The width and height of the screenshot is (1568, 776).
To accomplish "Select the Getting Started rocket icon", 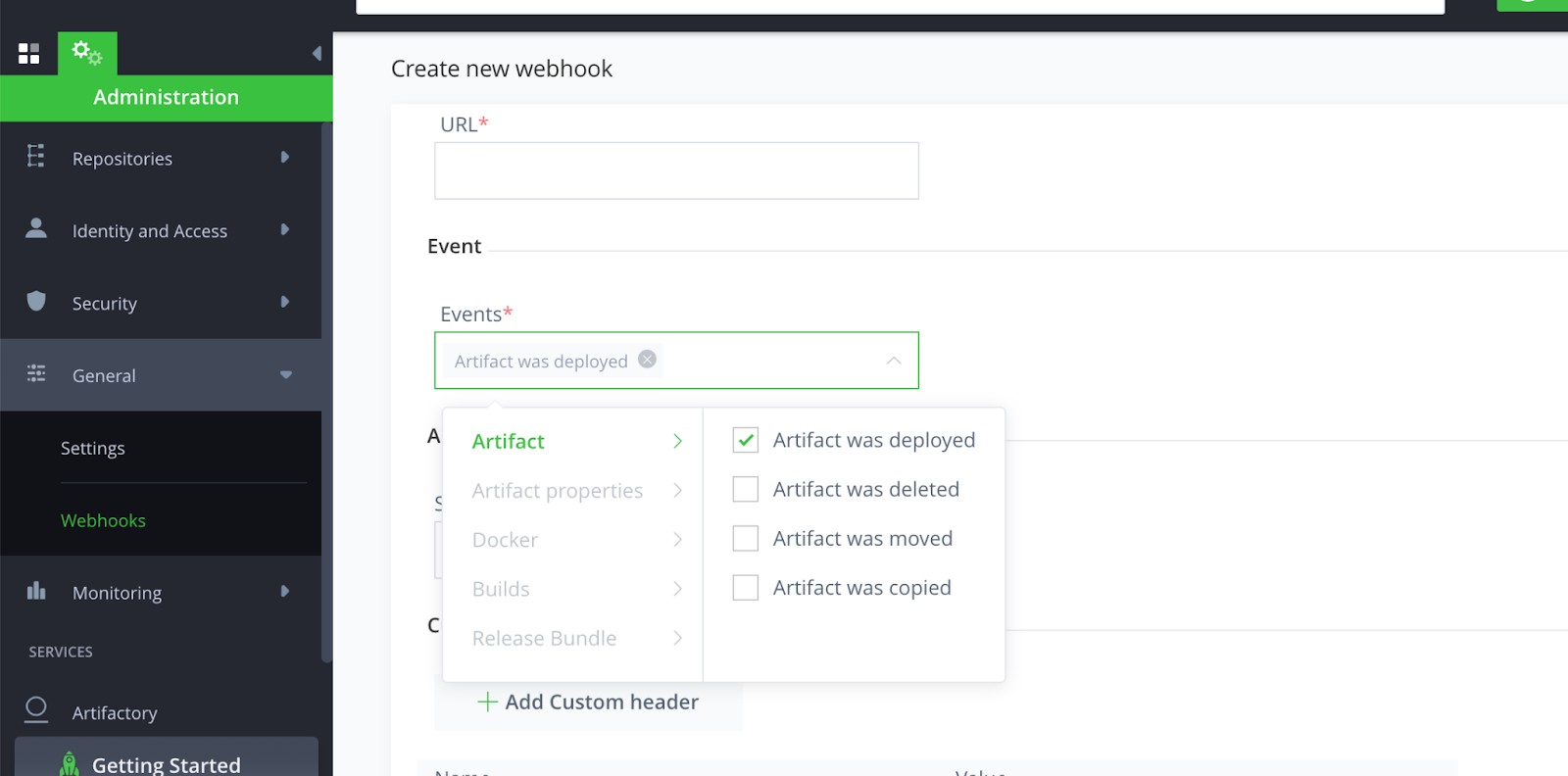I will click(69, 763).
